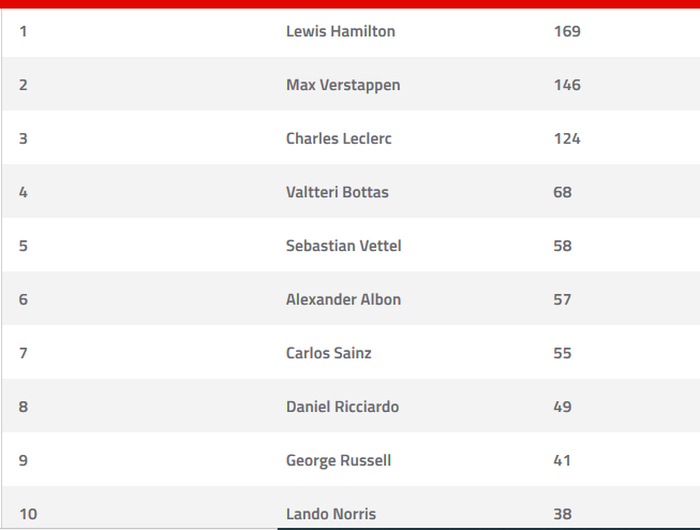This screenshot has width=700, height=530.
Task: Select position number 10 cell
Action: point(28,514)
